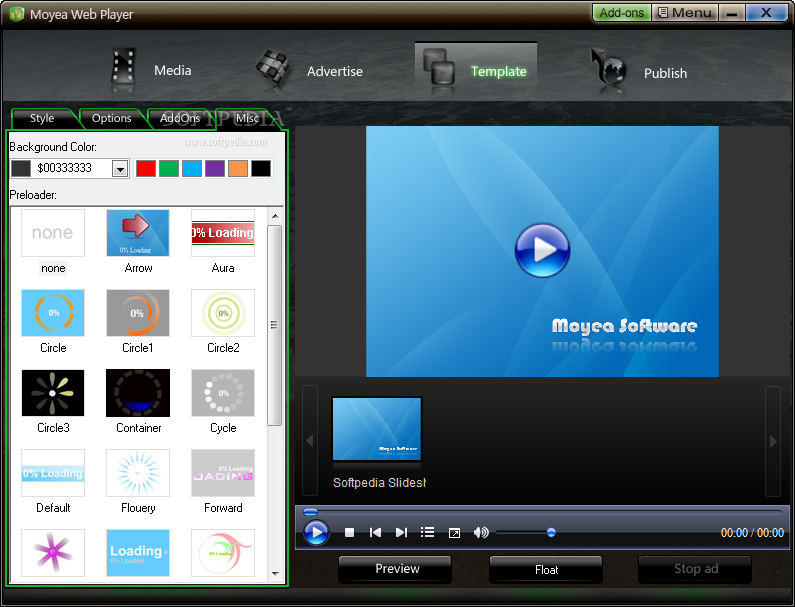Select the Forward preloader
The height and width of the screenshot is (607, 795).
point(223,482)
